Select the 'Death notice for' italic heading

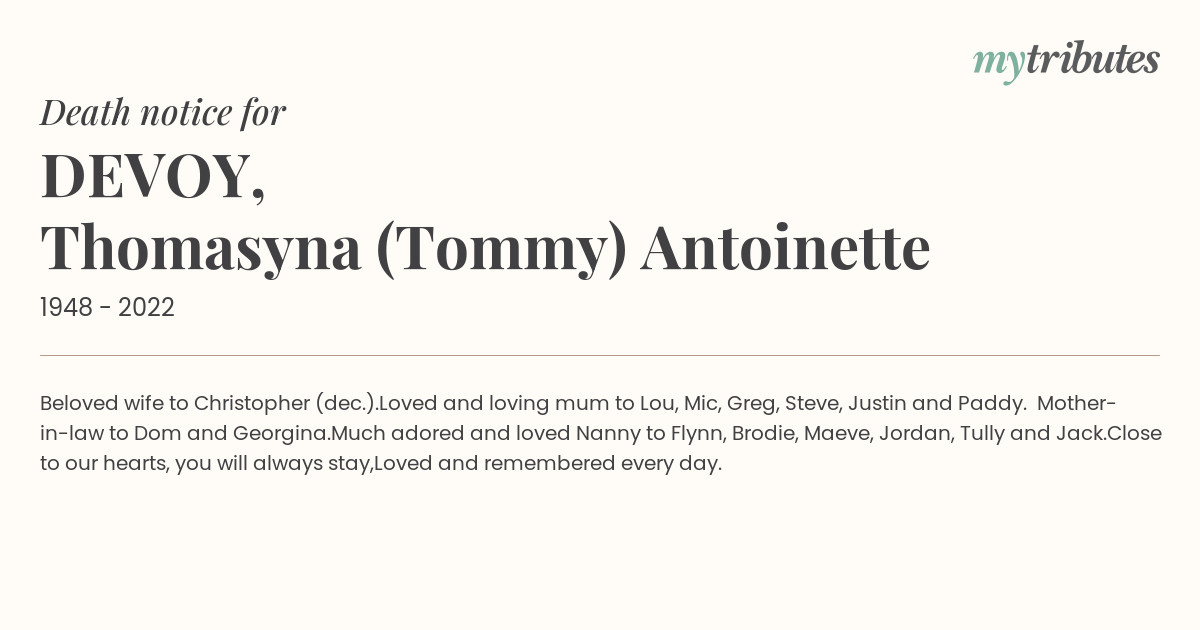pos(163,113)
